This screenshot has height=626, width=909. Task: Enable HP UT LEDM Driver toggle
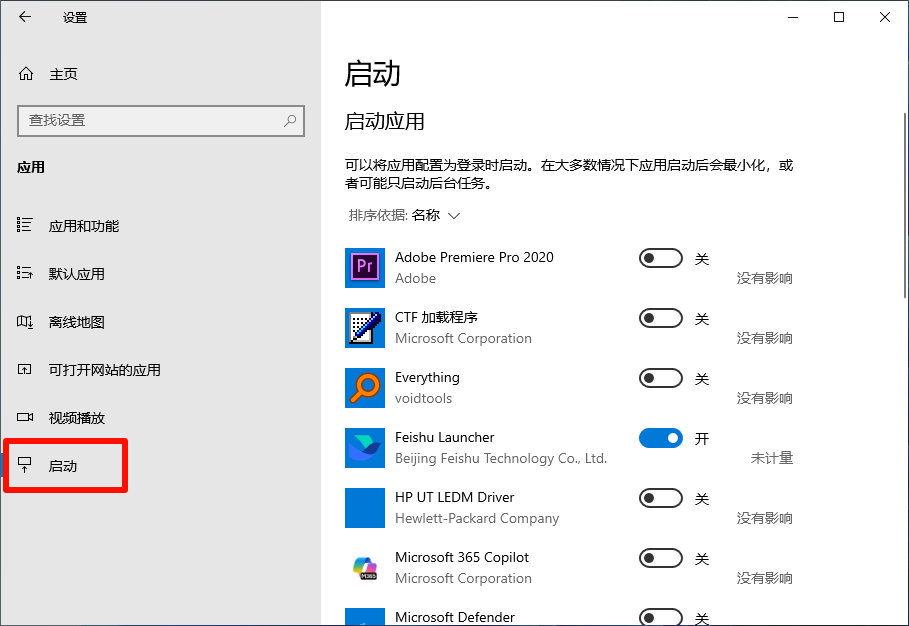pyautogui.click(x=661, y=498)
